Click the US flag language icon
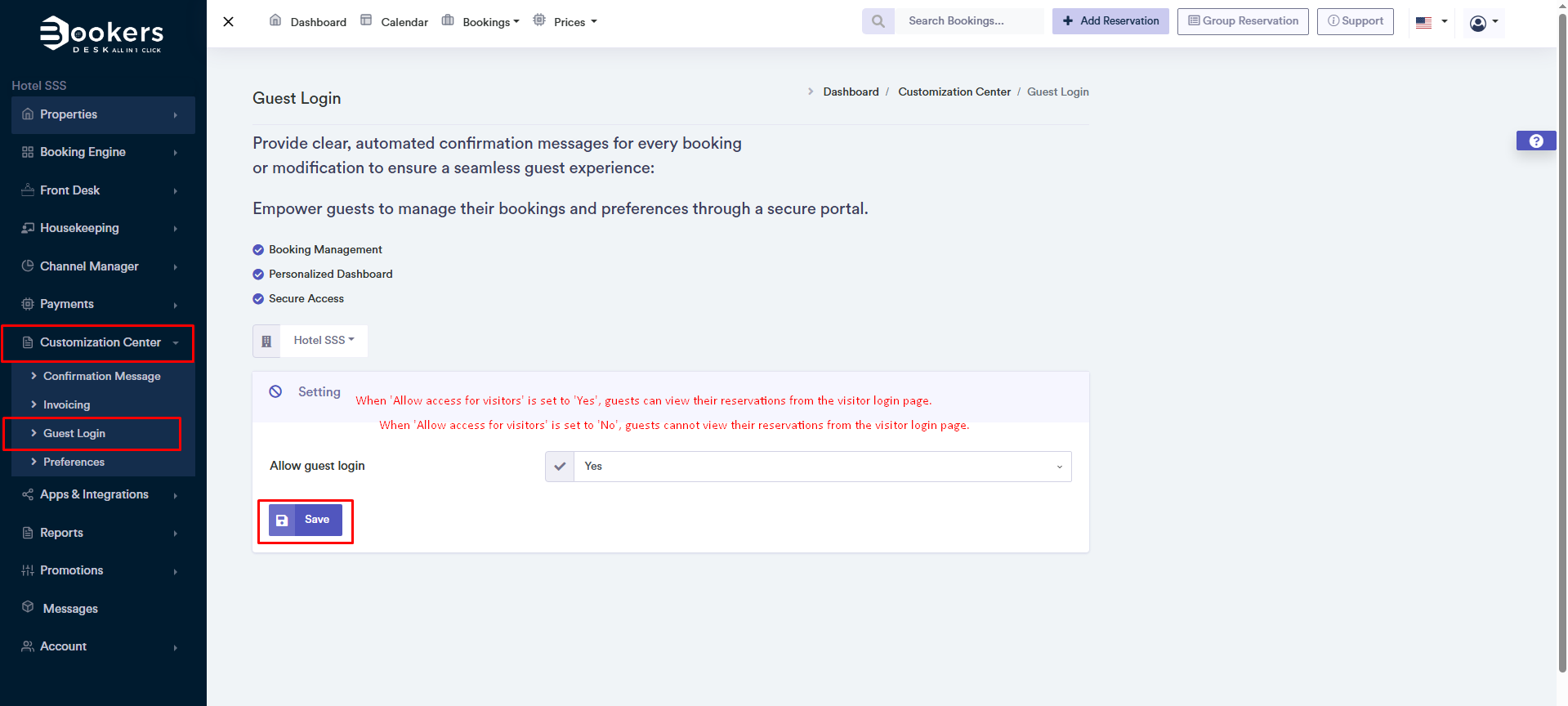This screenshot has width=1568, height=706. (x=1423, y=23)
